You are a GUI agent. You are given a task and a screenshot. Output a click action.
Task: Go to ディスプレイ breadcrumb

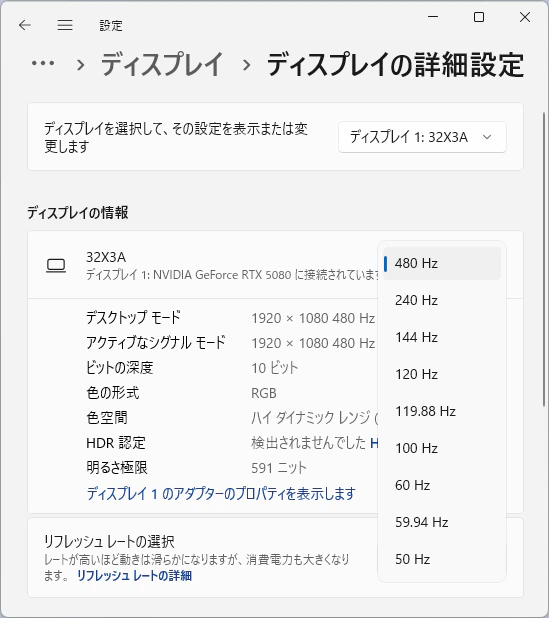point(162,64)
